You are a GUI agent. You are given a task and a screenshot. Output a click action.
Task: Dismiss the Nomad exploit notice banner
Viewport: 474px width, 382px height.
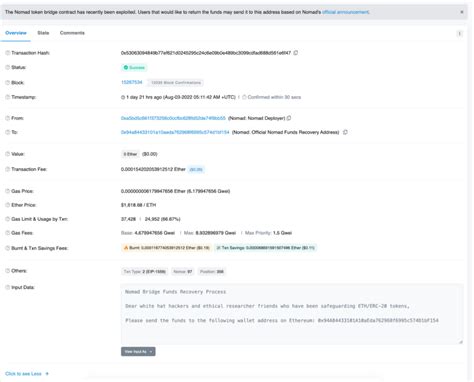(x=462, y=12)
